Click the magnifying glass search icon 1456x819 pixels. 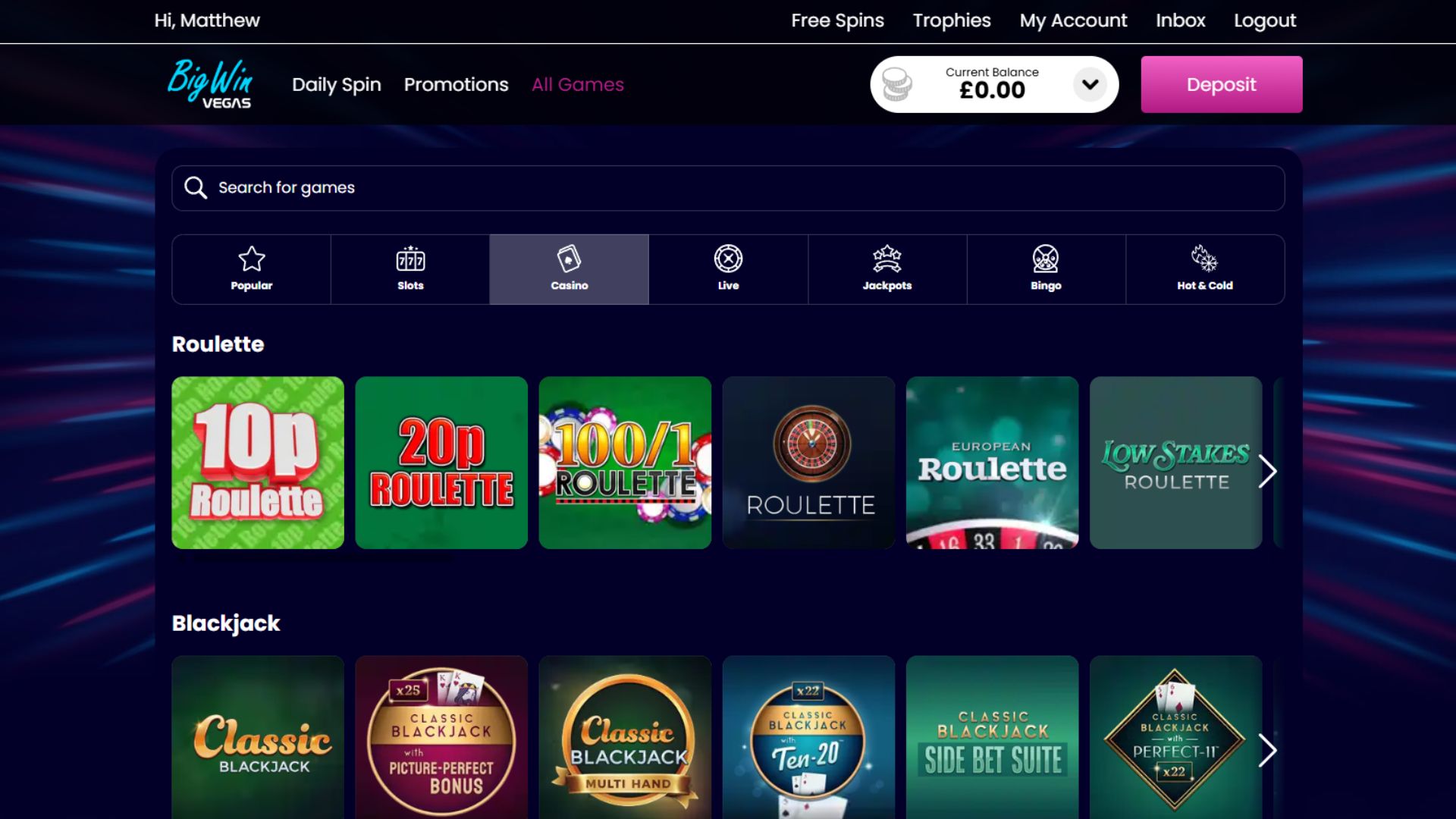point(196,187)
